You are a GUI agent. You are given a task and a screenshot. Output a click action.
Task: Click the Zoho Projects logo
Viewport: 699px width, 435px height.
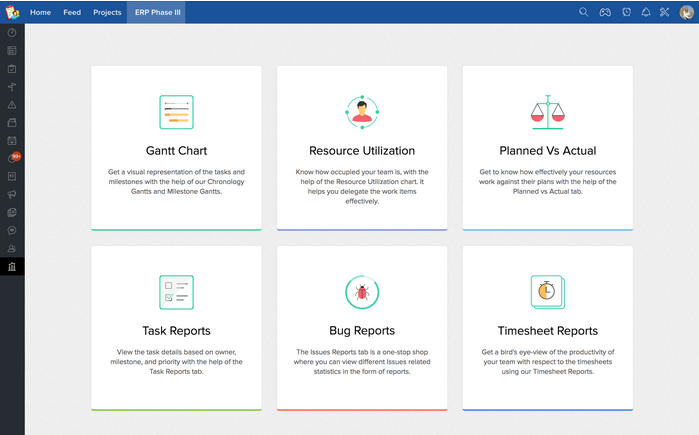tap(12, 12)
